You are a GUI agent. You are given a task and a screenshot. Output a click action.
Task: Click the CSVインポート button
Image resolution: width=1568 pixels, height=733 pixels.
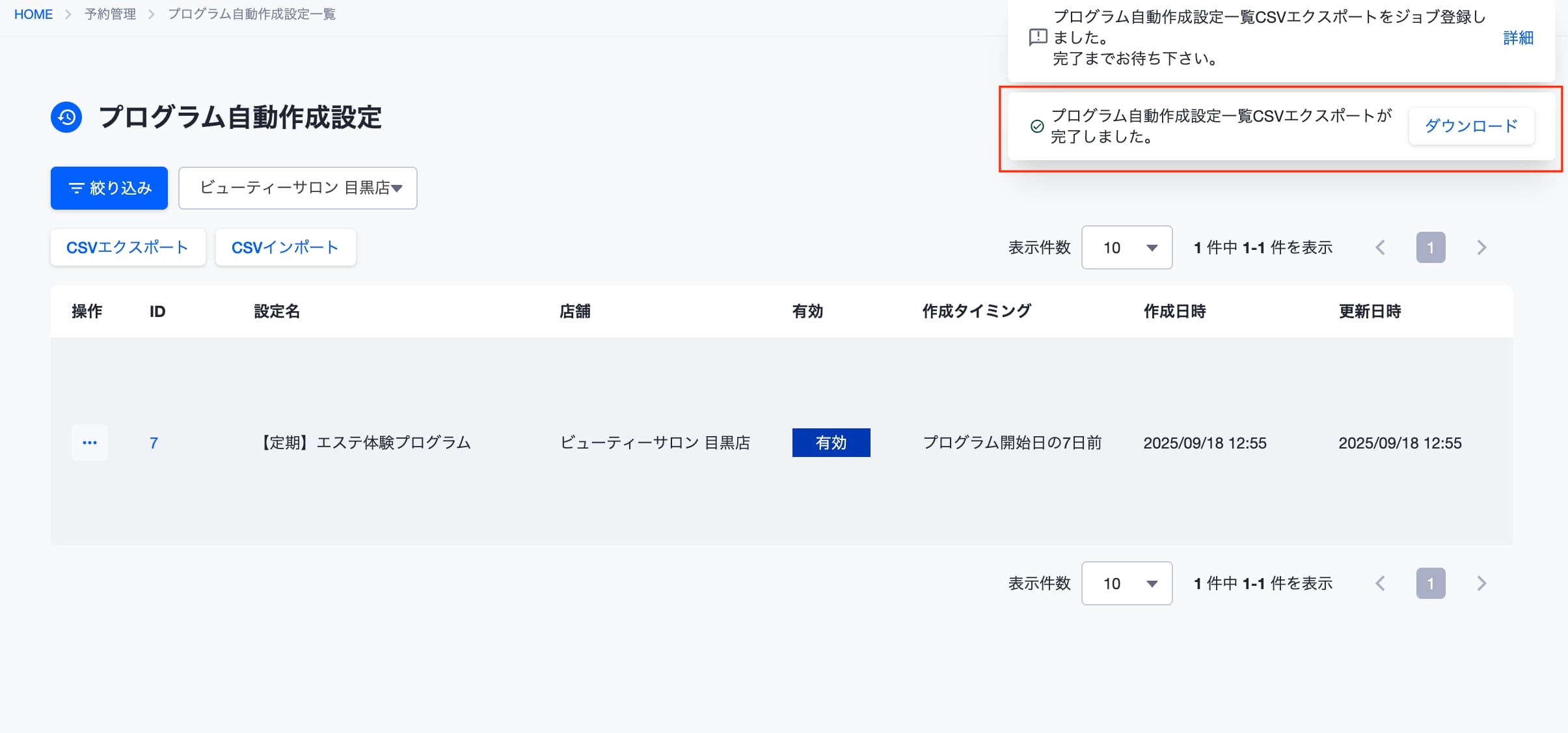[x=286, y=247]
